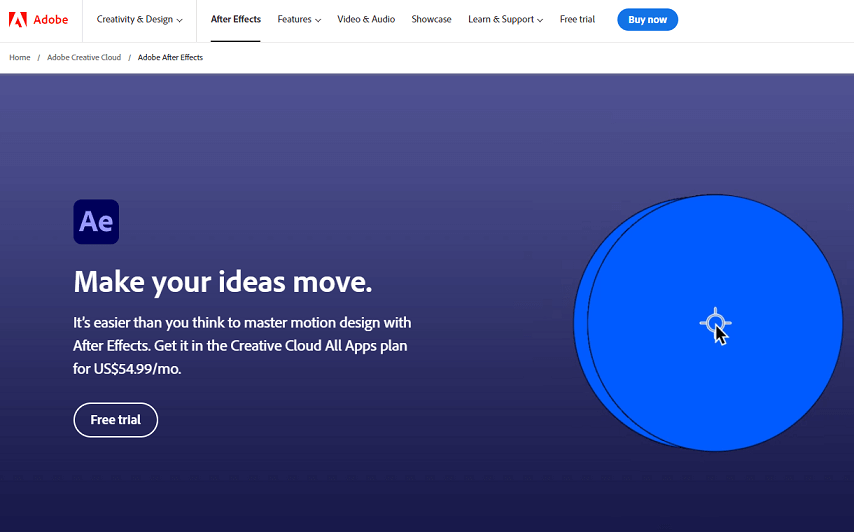Viewport: 854px width, 532px height.
Task: Click the anchor point crosshair on the circle
Action: [x=714, y=322]
